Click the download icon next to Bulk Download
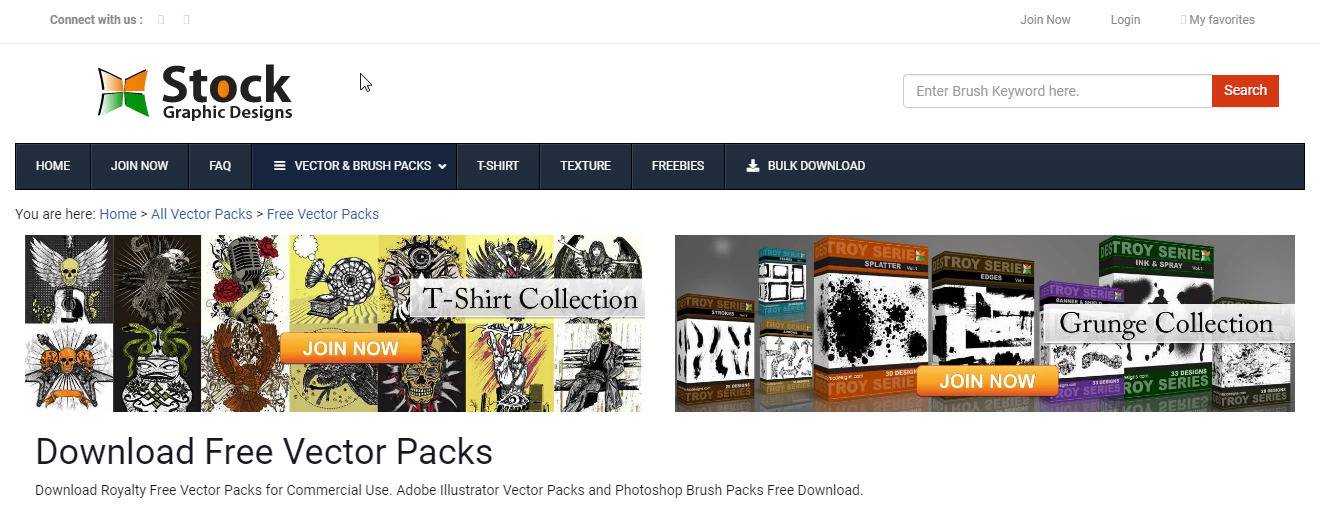 (x=752, y=166)
